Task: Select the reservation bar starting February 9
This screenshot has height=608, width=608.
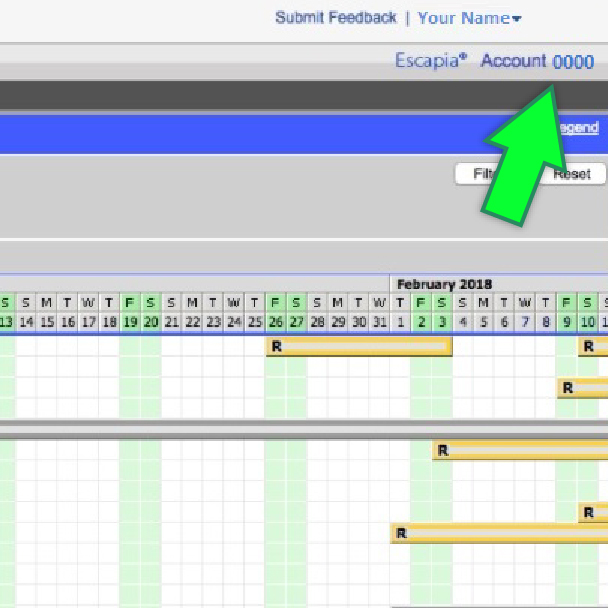Action: tap(582, 388)
